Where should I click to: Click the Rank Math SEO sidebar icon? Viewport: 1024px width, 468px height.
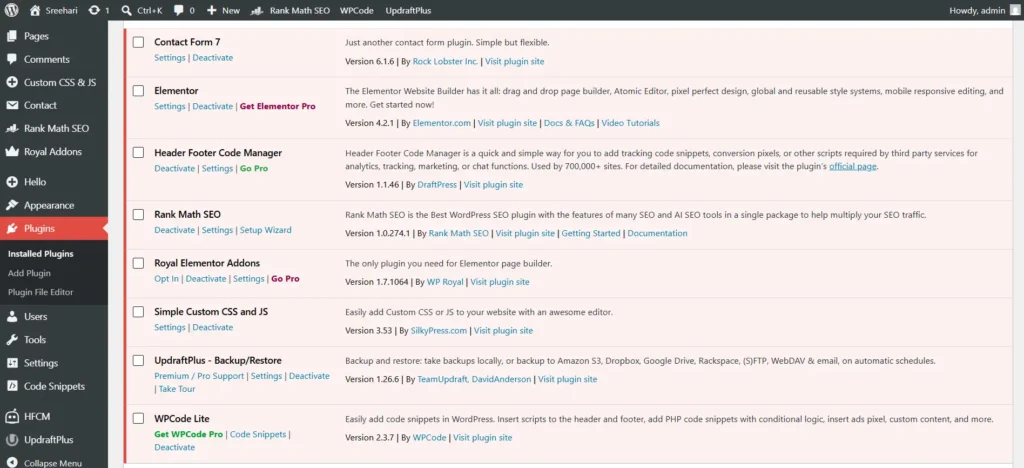[12, 129]
